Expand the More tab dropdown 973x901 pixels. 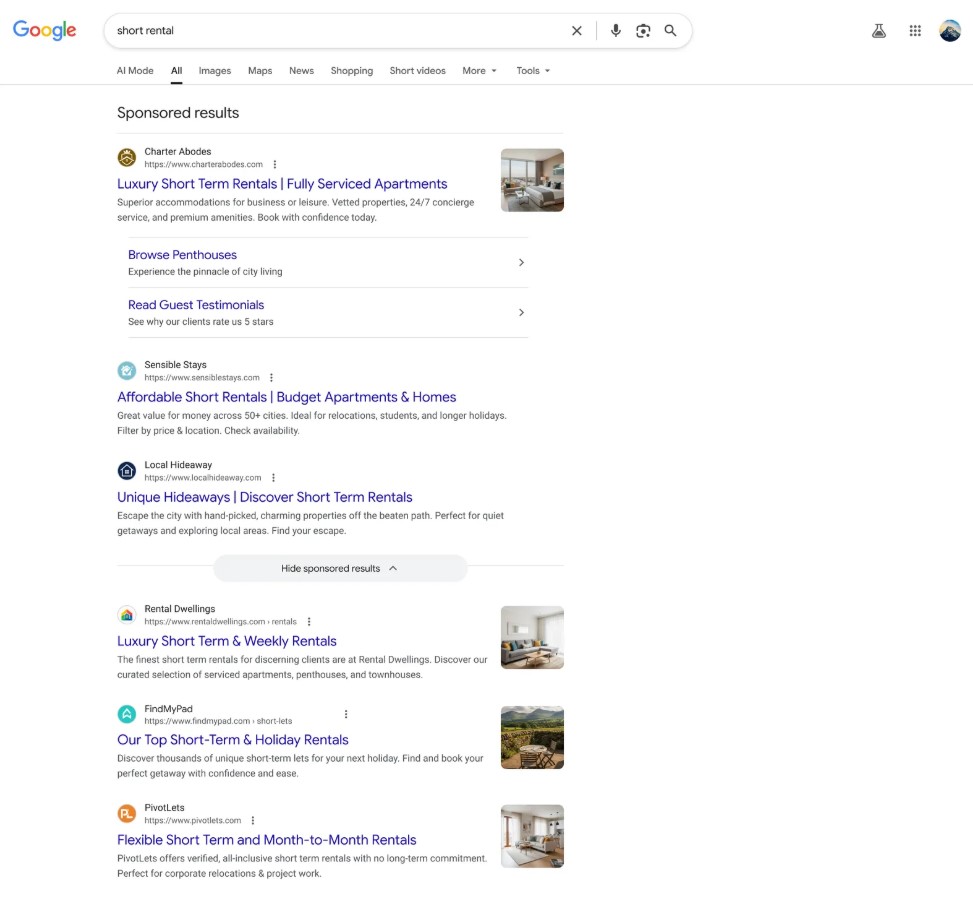tap(478, 70)
